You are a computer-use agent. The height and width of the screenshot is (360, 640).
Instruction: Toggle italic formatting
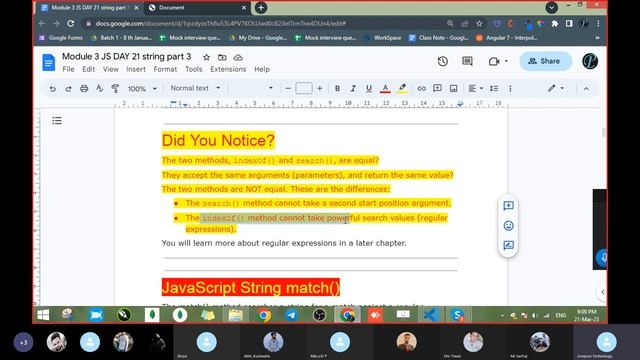coord(353,88)
